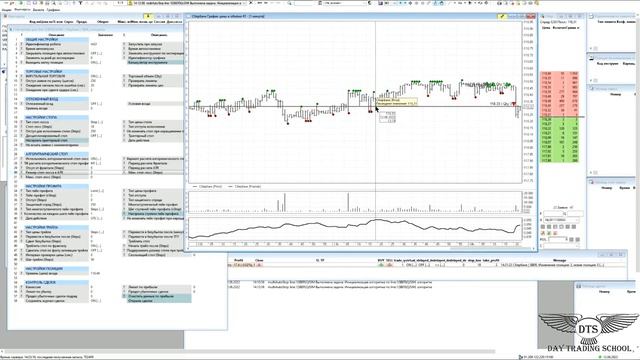Click the Настроить трейлинг стоп button cell
The width and height of the screenshot is (640, 360).
click(x=56, y=140)
